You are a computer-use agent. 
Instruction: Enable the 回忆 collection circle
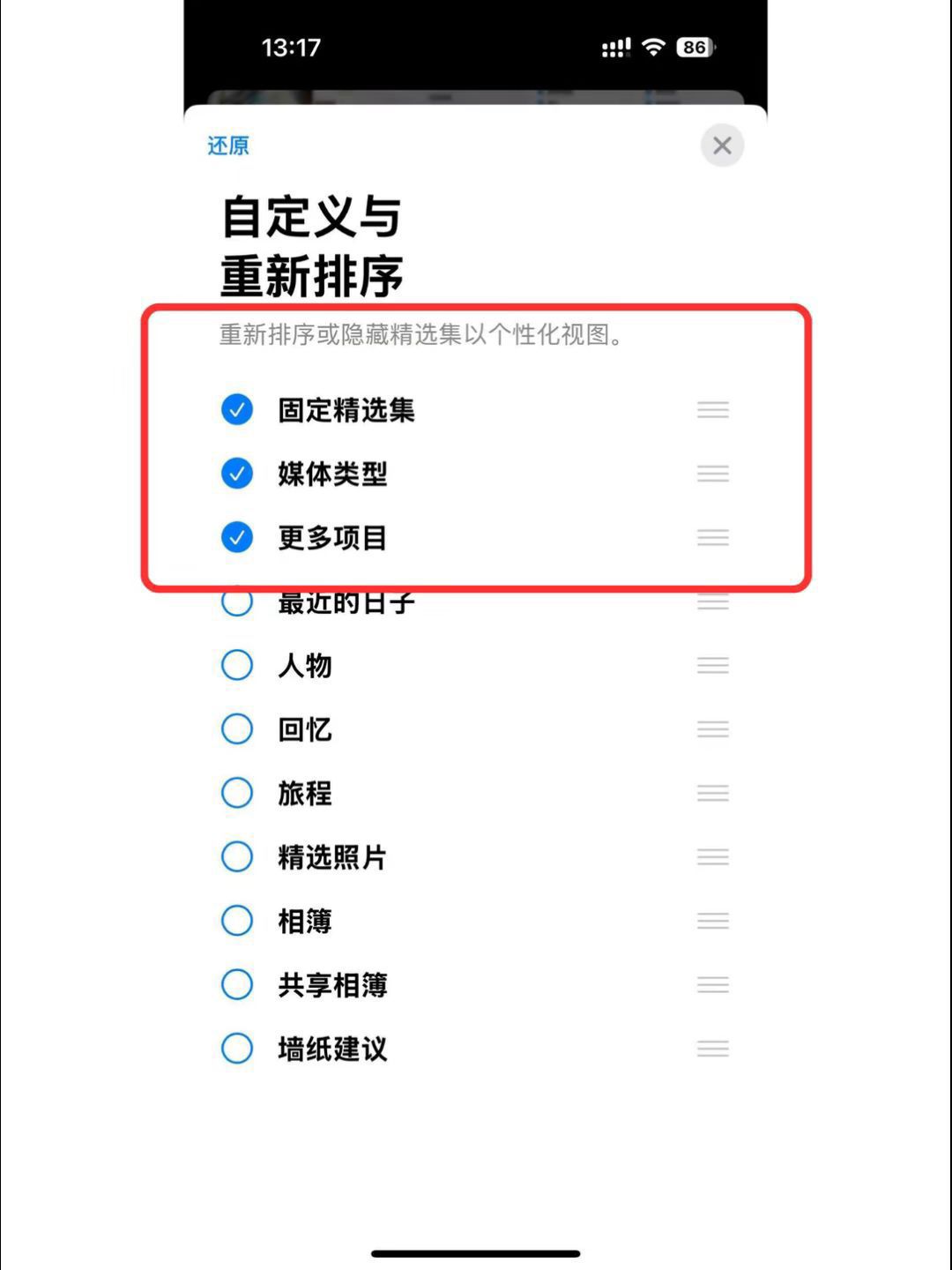pyautogui.click(x=237, y=729)
